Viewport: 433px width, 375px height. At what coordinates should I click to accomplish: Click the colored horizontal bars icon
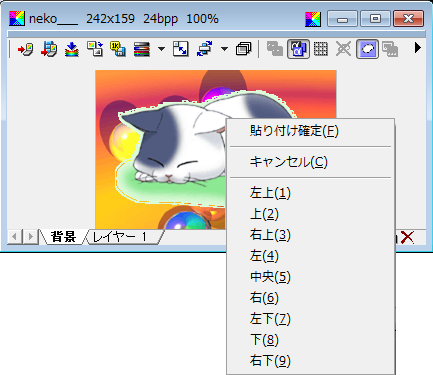click(142, 49)
